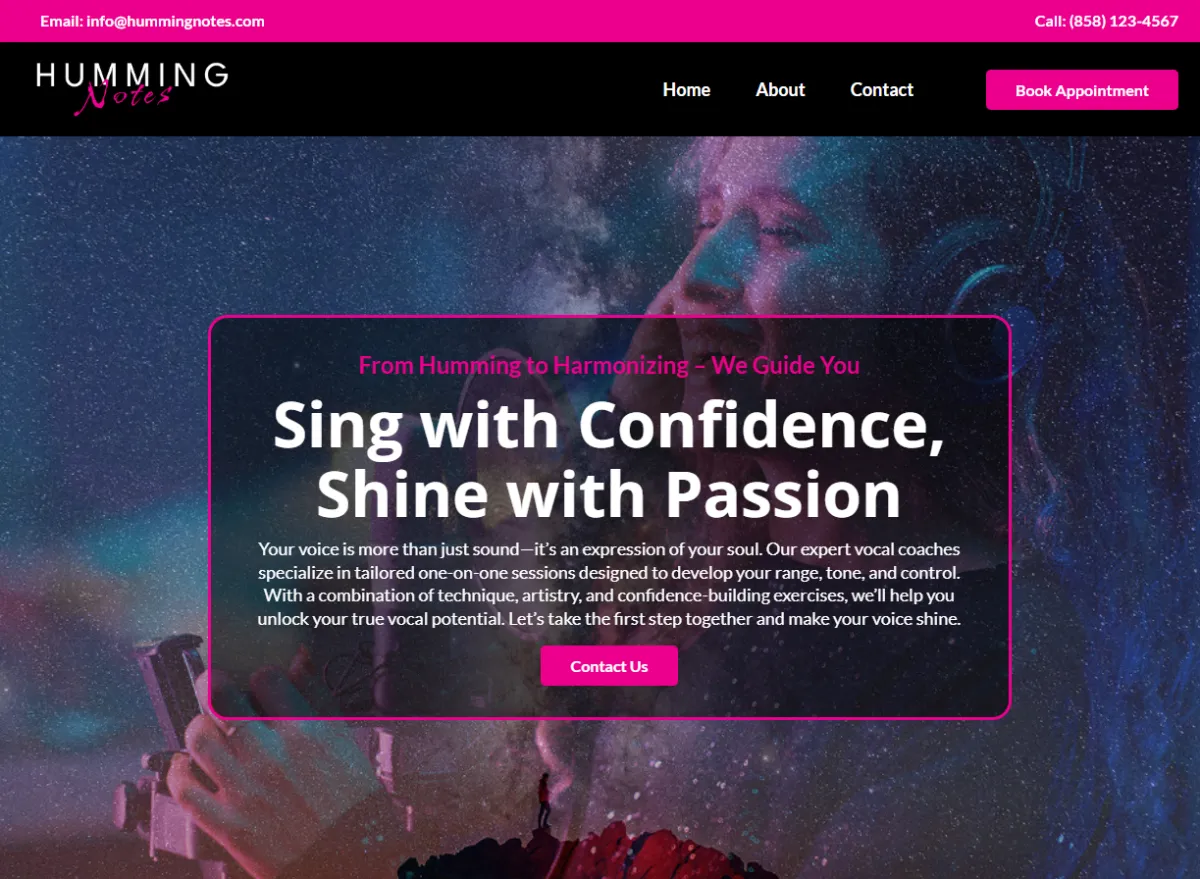The image size is (1200, 879).
Task: Click the tagline From Humming to Harmonizing
Action: [609, 365]
